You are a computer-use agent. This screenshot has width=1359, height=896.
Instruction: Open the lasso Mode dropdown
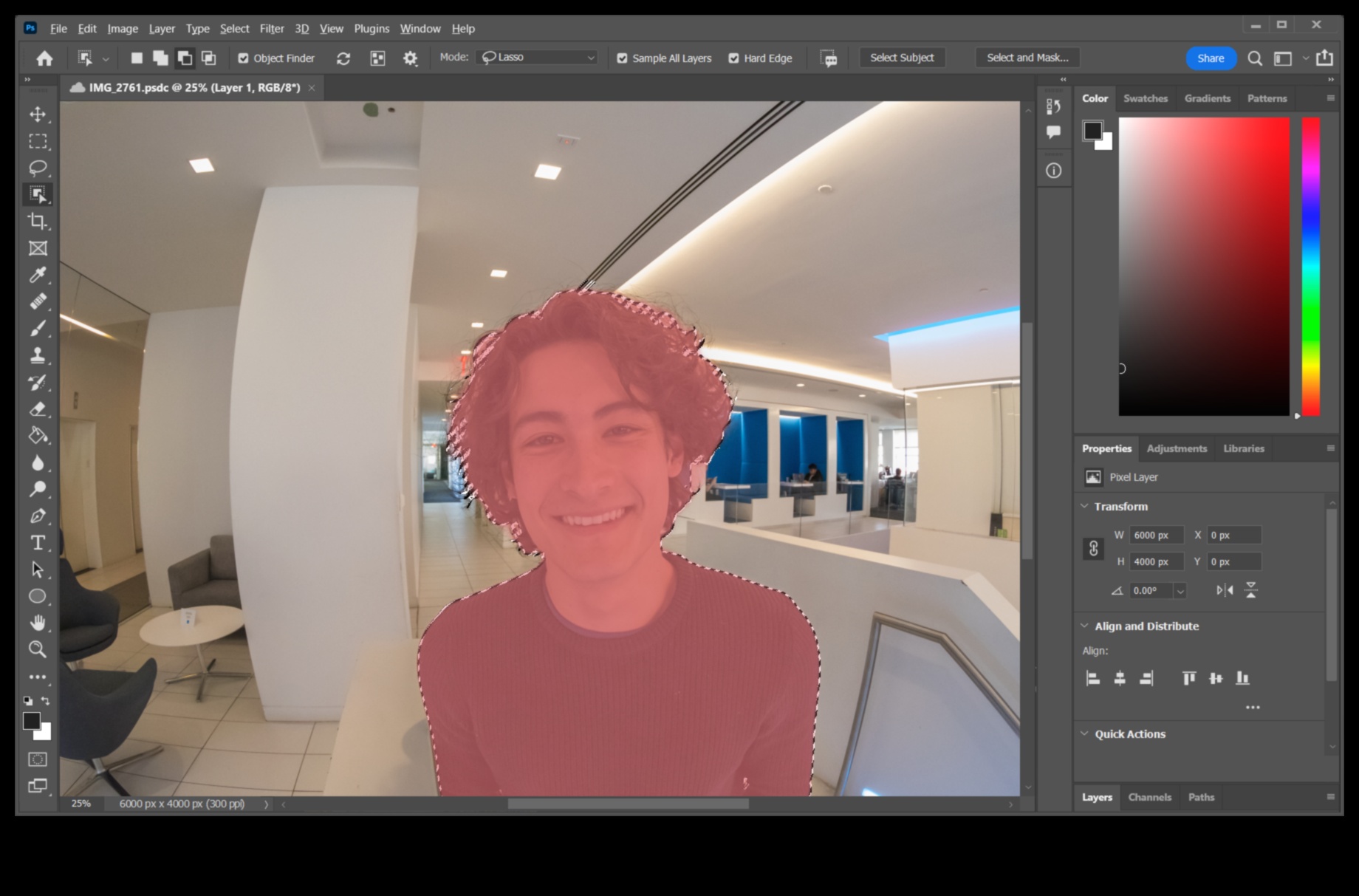[537, 57]
